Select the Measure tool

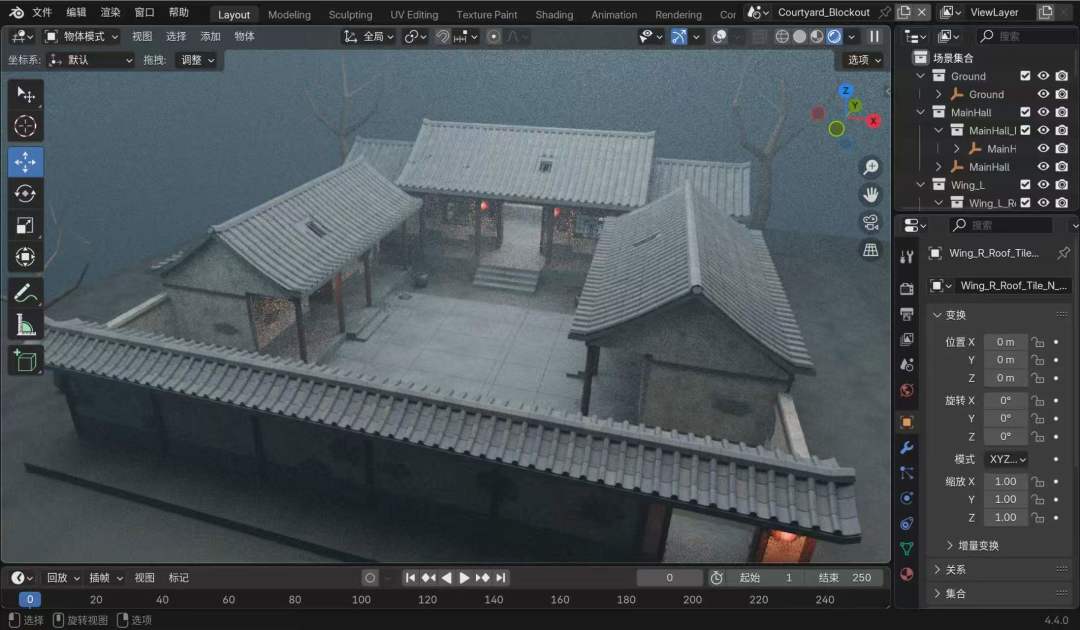pos(25,324)
